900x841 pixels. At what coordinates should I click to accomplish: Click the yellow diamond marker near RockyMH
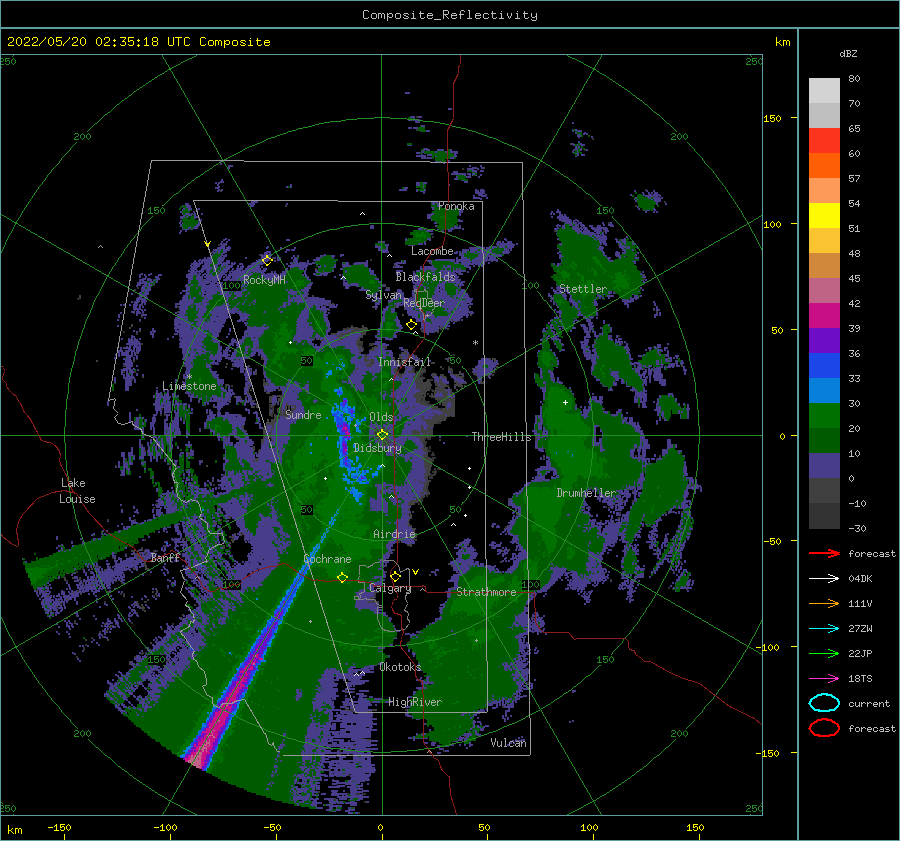(267, 261)
